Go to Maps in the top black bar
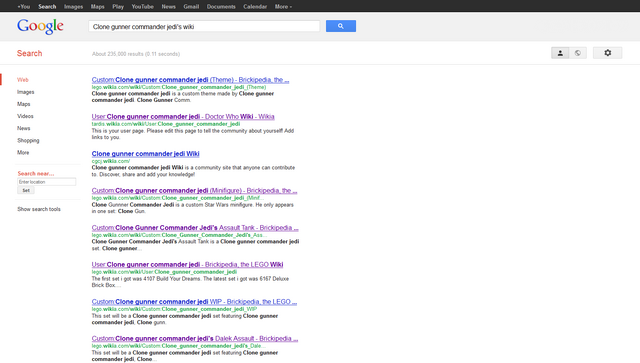 click(x=98, y=7)
